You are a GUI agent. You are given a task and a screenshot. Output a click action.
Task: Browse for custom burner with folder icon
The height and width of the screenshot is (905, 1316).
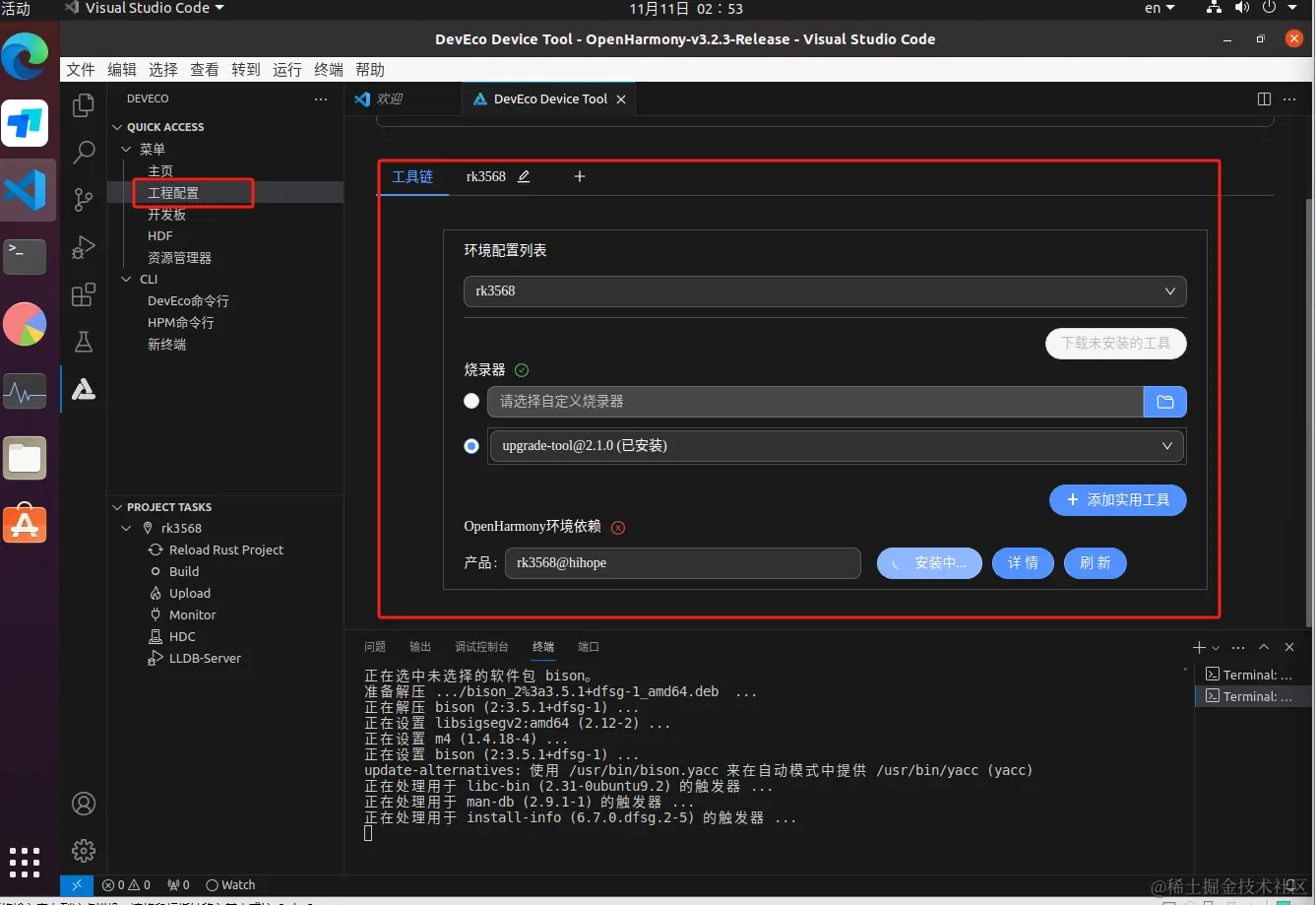(x=1165, y=402)
